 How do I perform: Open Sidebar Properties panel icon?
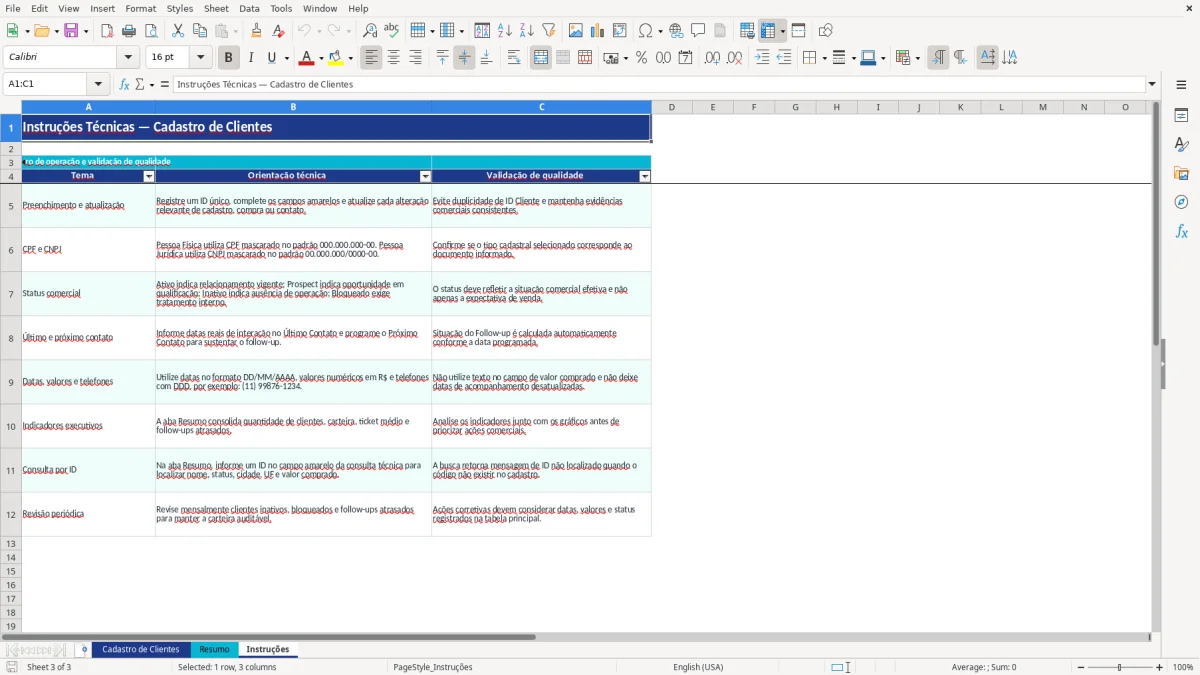[x=1181, y=116]
